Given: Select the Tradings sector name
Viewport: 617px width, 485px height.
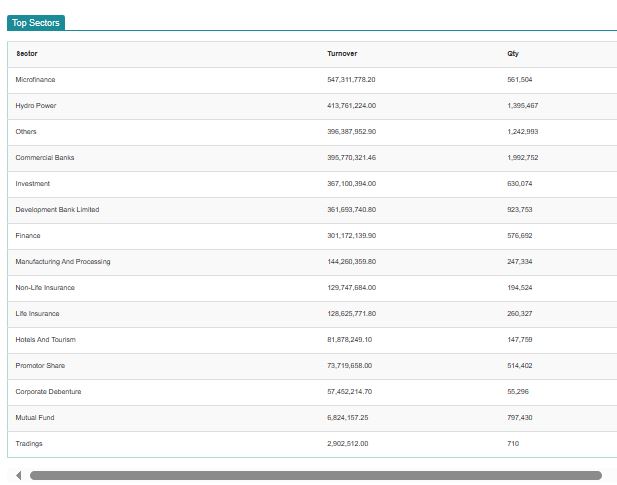Looking at the screenshot, I should tap(29, 444).
